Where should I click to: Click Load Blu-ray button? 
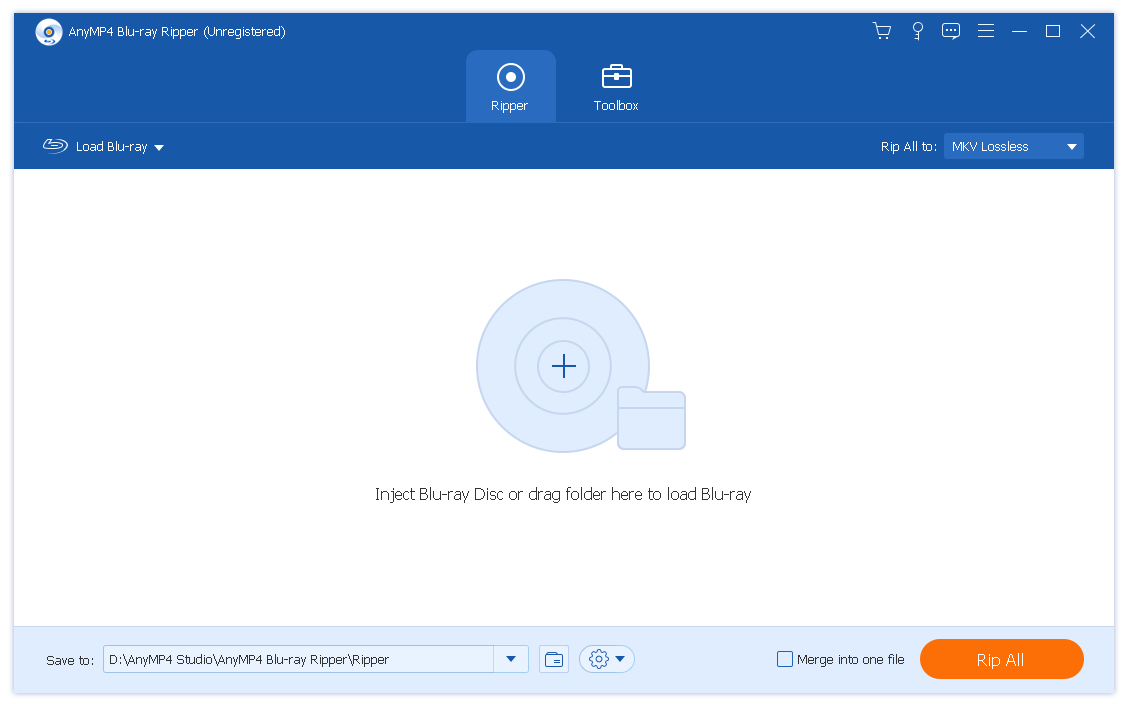tap(95, 146)
